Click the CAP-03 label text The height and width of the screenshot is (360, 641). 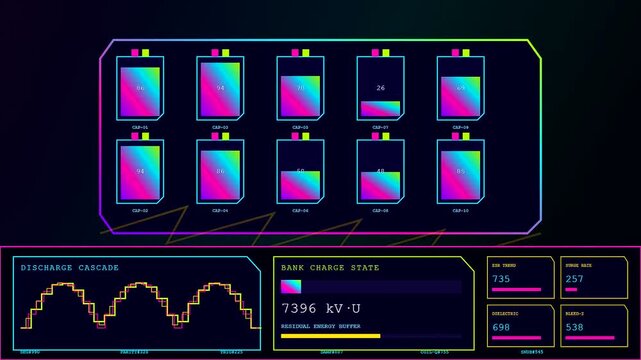coord(220,127)
